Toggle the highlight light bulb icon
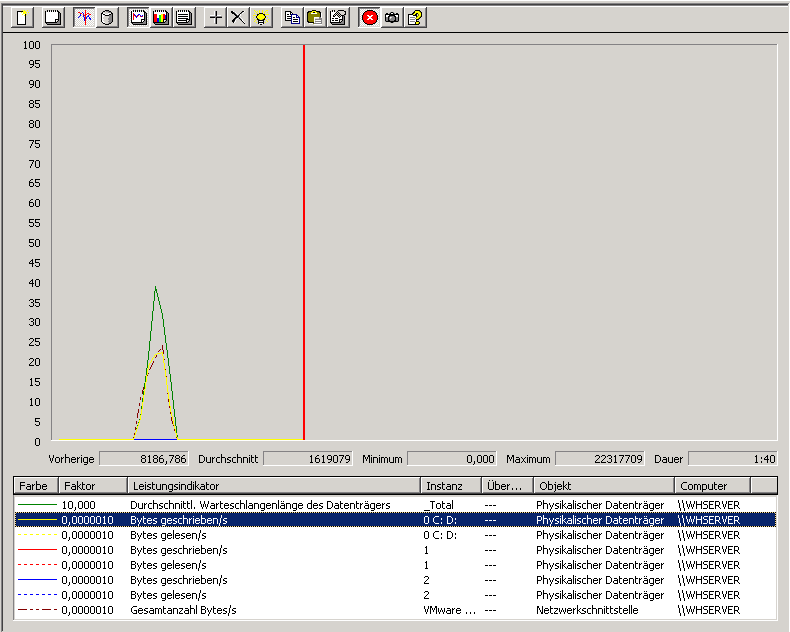 (x=261, y=18)
